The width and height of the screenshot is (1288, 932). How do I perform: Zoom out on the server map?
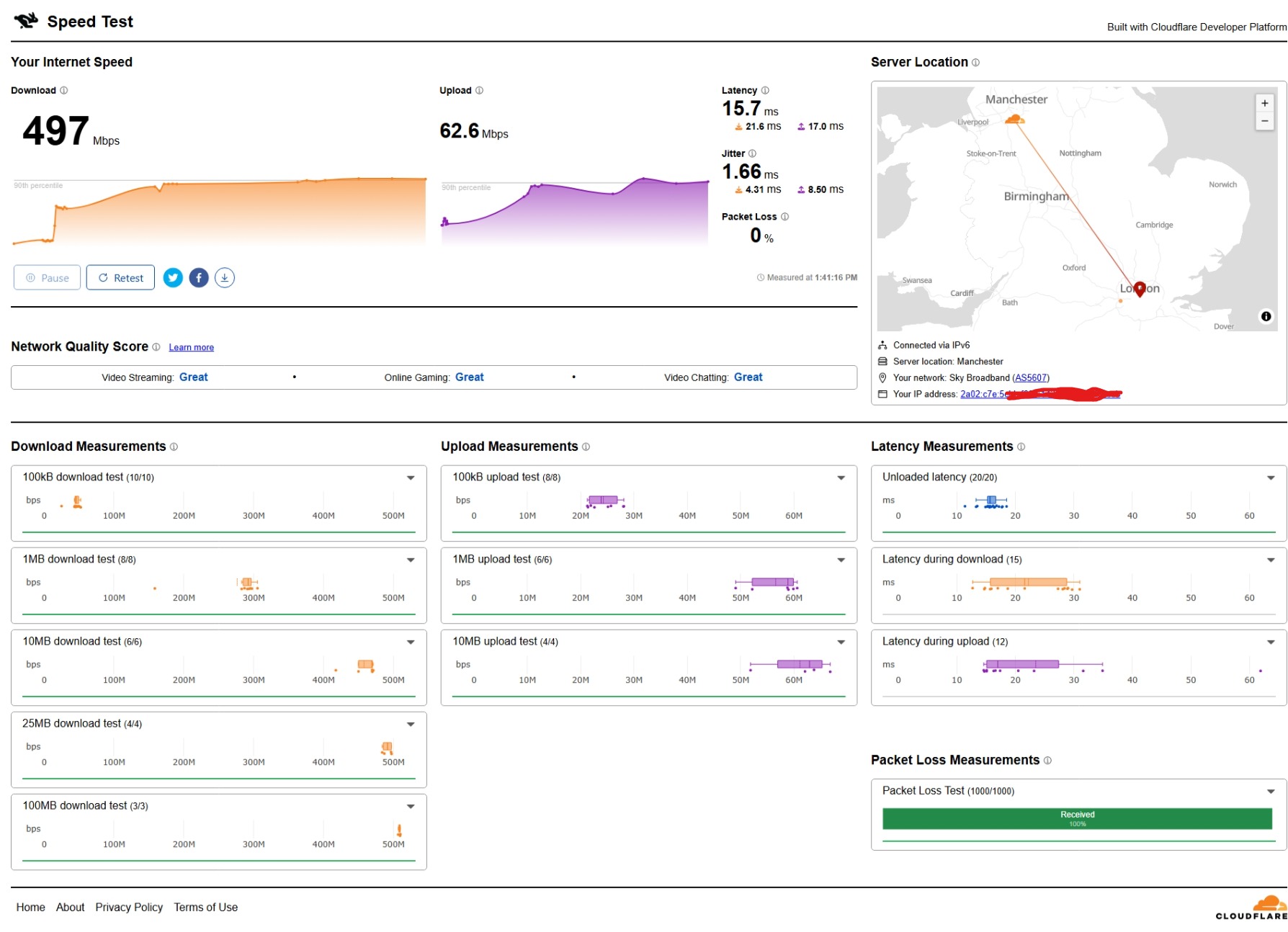coord(1264,121)
